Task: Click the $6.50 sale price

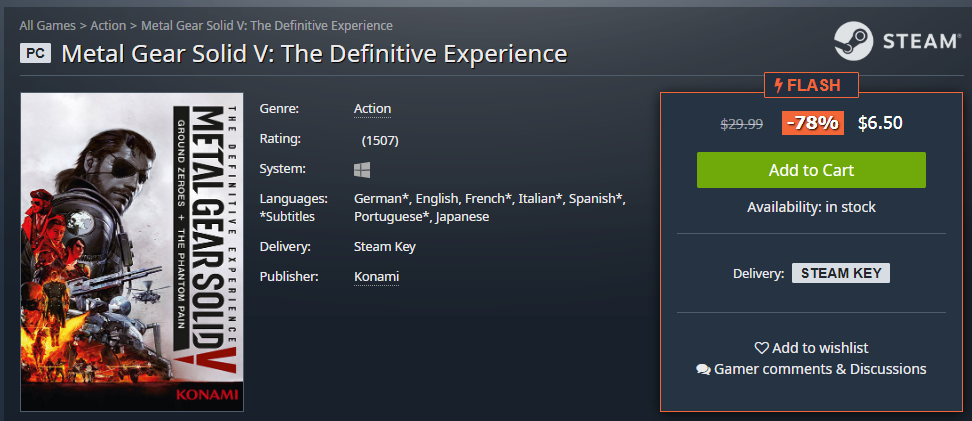Action: pyautogui.click(x=880, y=123)
